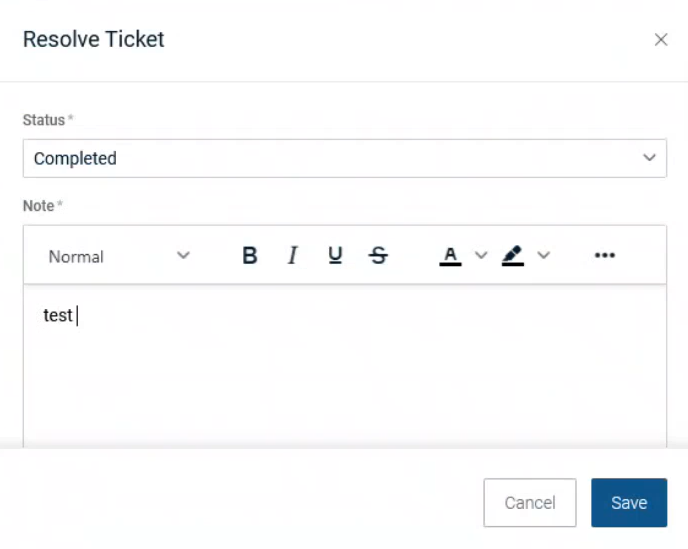Cancel resolving the ticket
The width and height of the screenshot is (688, 549).
[529, 503]
